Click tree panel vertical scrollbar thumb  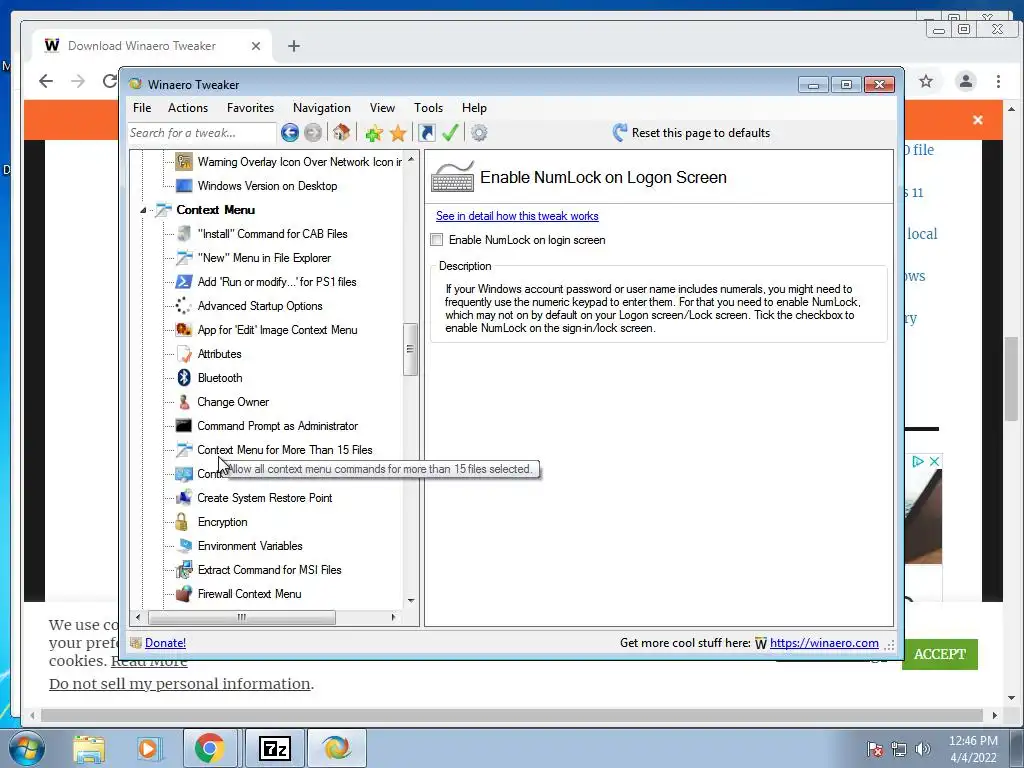(410, 349)
